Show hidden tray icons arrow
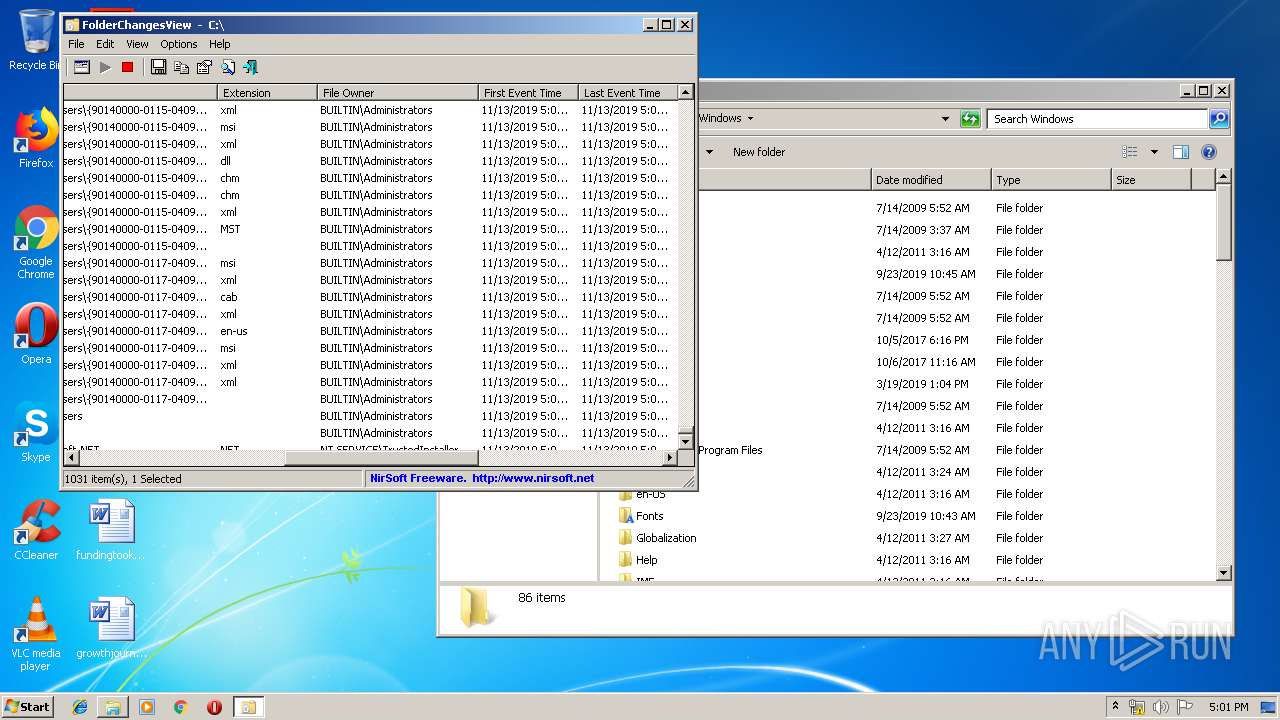 1116,707
